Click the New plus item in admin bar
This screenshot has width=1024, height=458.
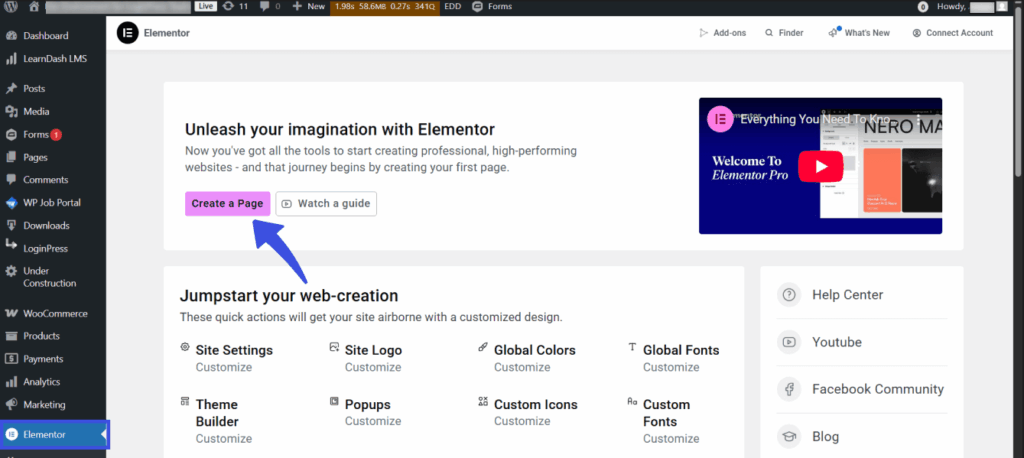click(308, 7)
